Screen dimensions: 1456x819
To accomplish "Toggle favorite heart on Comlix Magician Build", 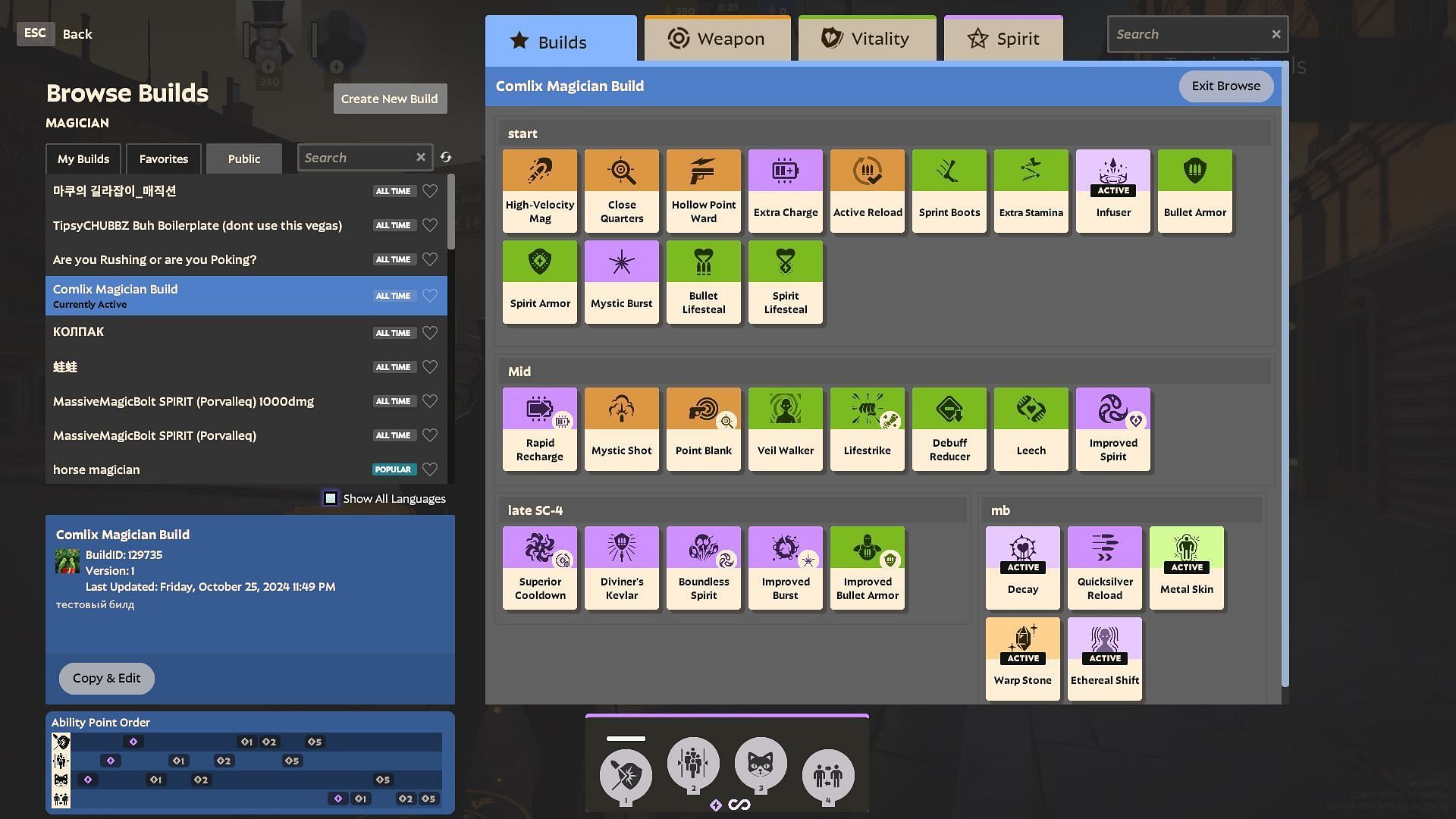I will [x=430, y=296].
